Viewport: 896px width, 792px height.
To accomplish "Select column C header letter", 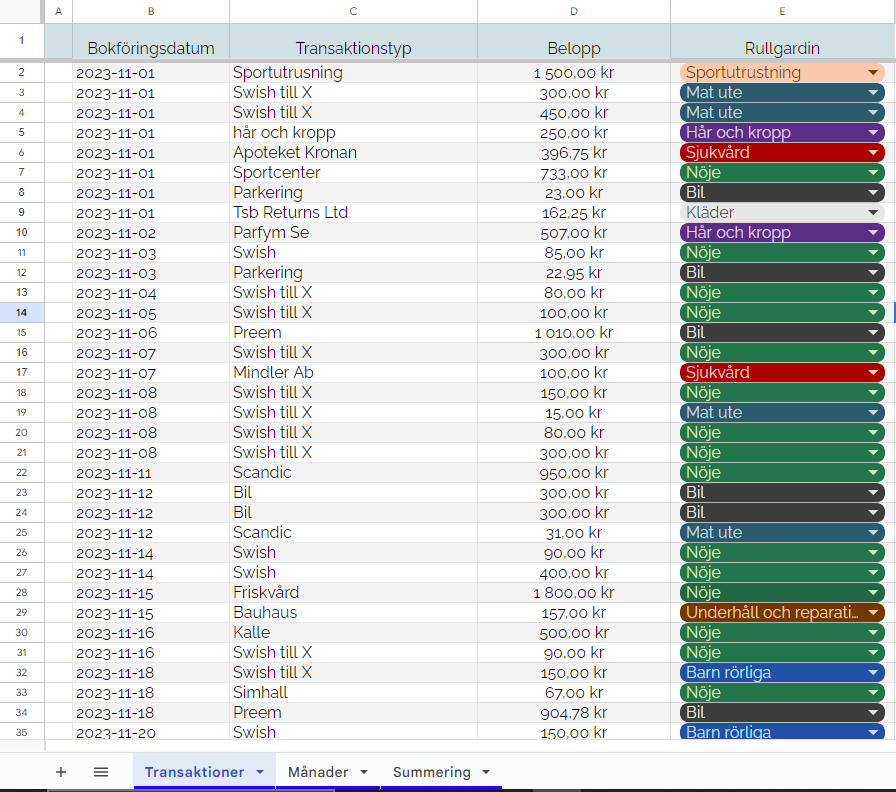I will tap(353, 11).
